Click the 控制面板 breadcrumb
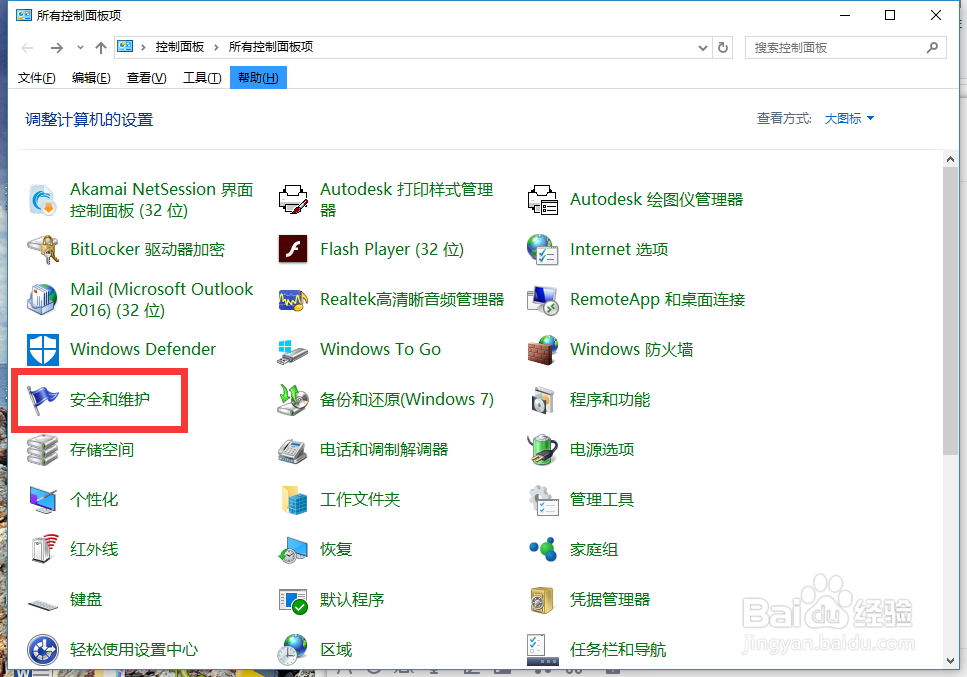 tap(179, 47)
